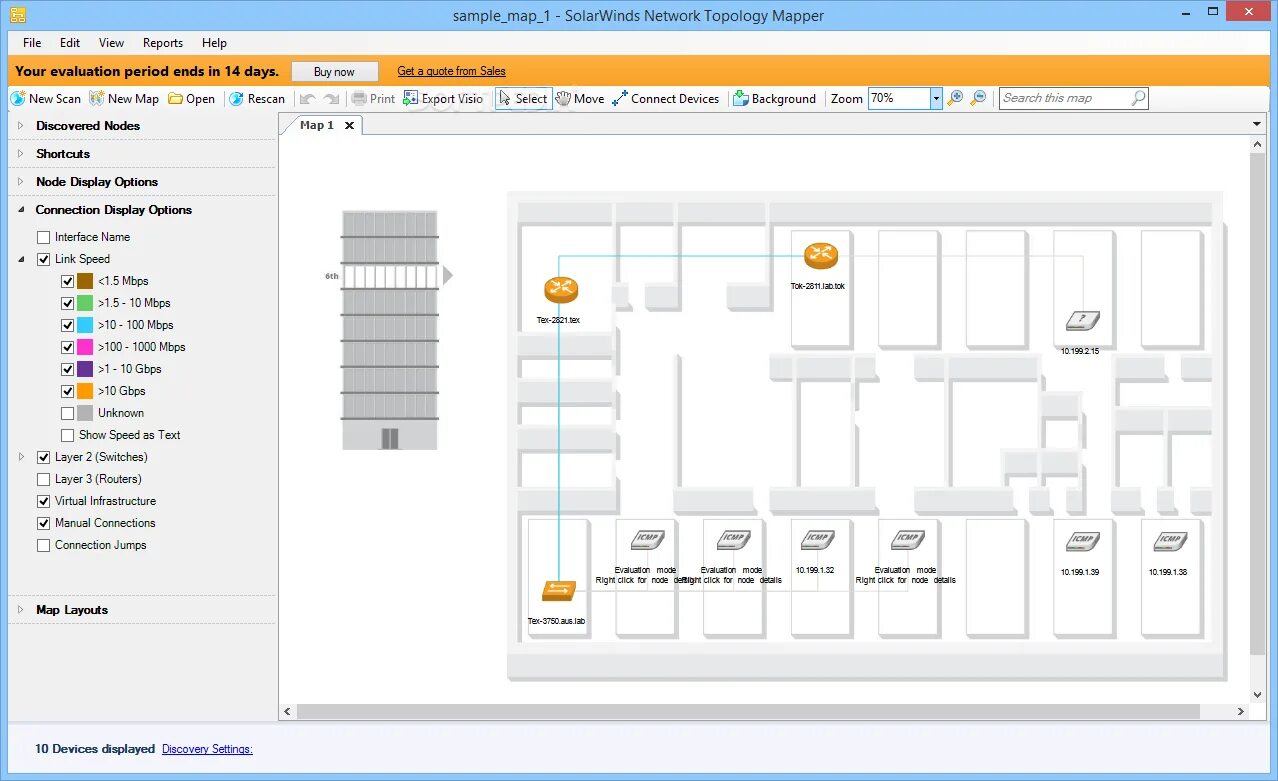Collapse Connection Display Options
Image resolution: width=1278 pixels, height=781 pixels.
20,210
